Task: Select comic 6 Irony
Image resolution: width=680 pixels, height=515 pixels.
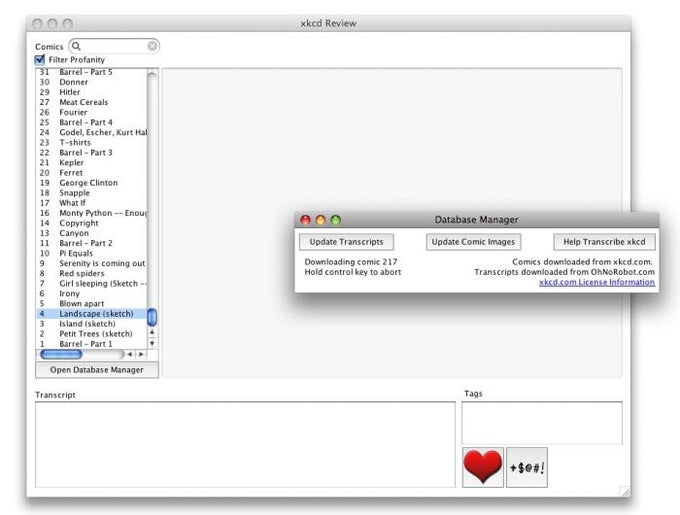Action: (x=92, y=293)
